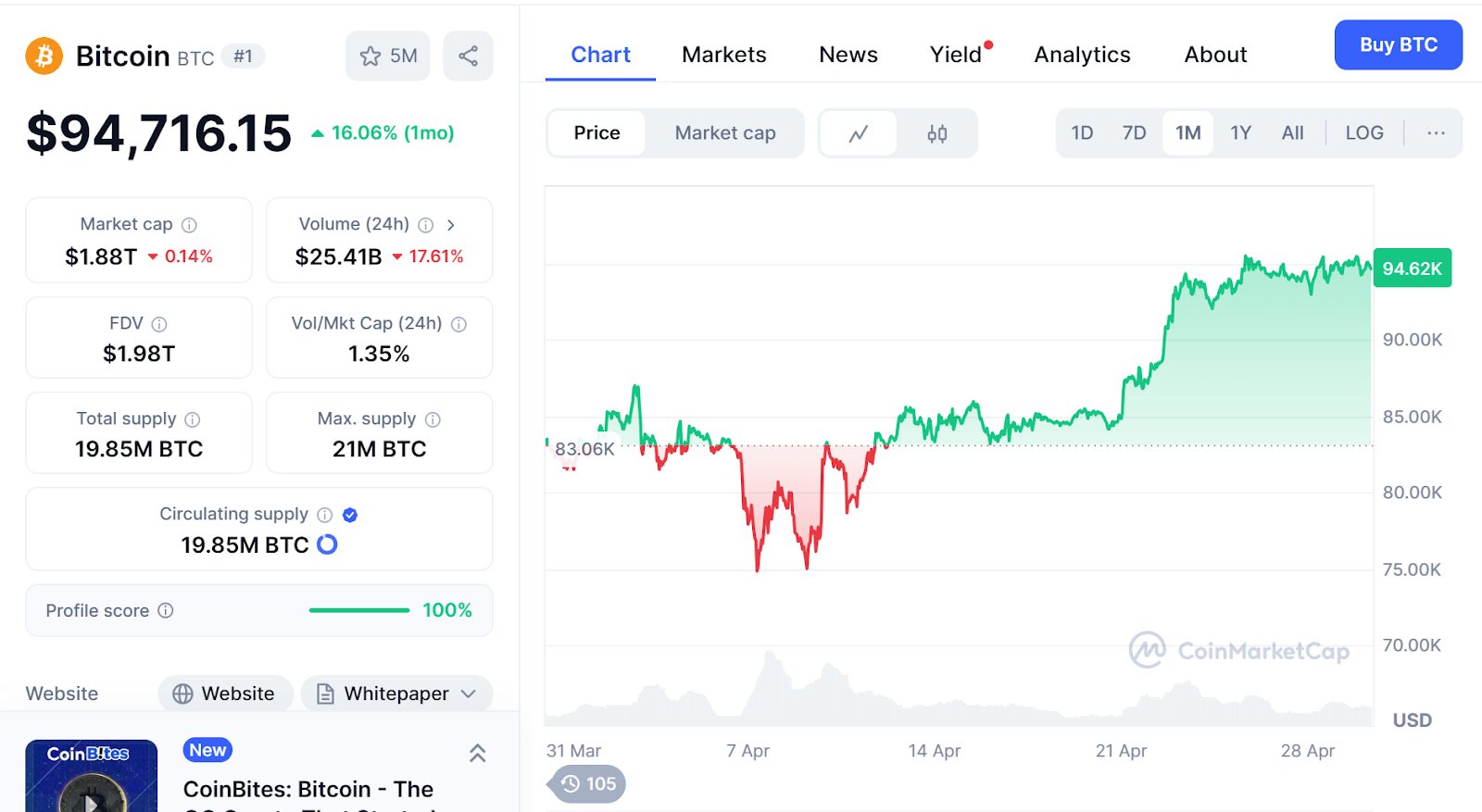1482x812 pixels.
Task: Collapse the CoinBites panel with chevron
Action: (x=477, y=754)
